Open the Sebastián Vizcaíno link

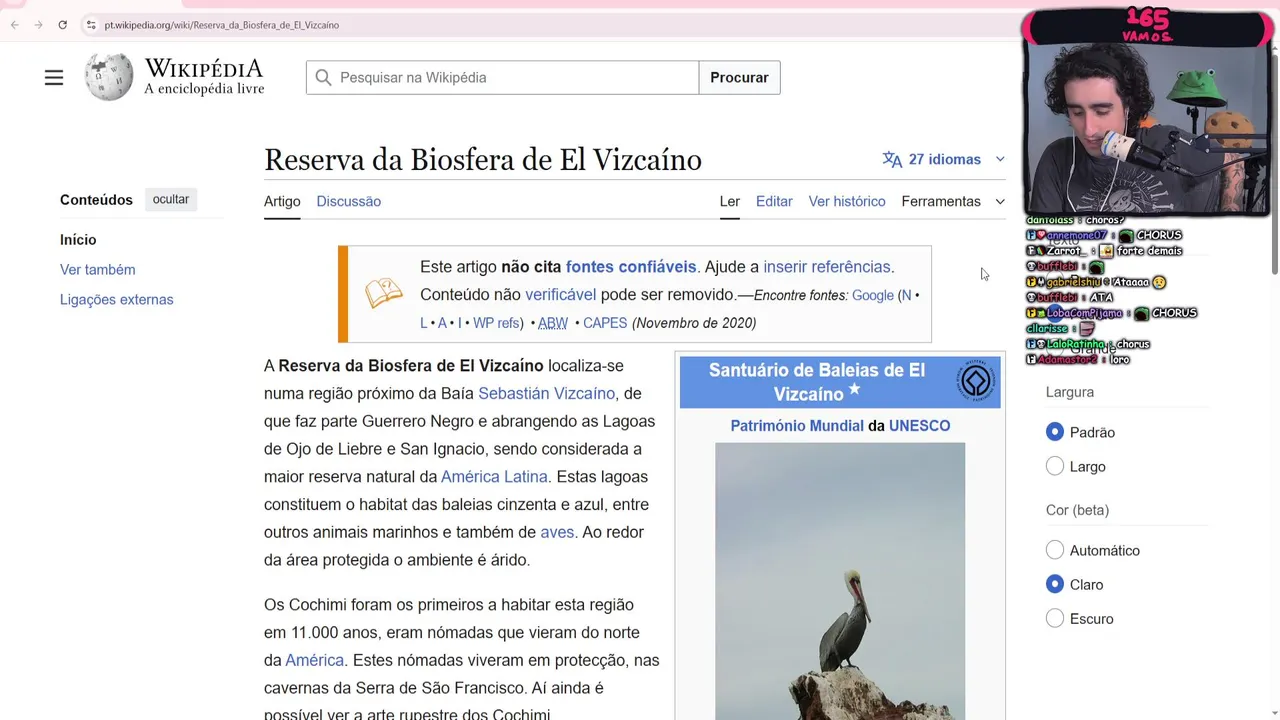[546, 393]
